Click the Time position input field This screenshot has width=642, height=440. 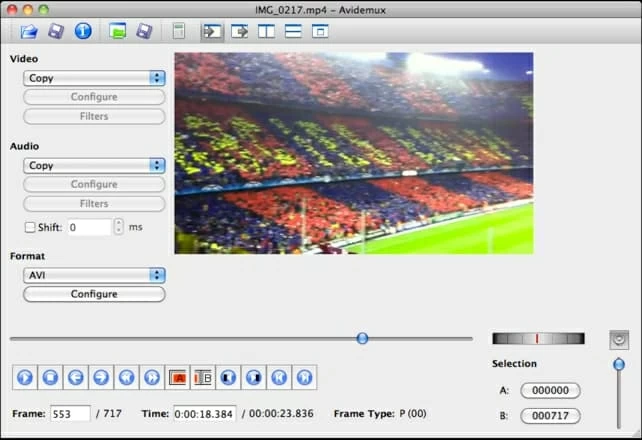coord(204,413)
